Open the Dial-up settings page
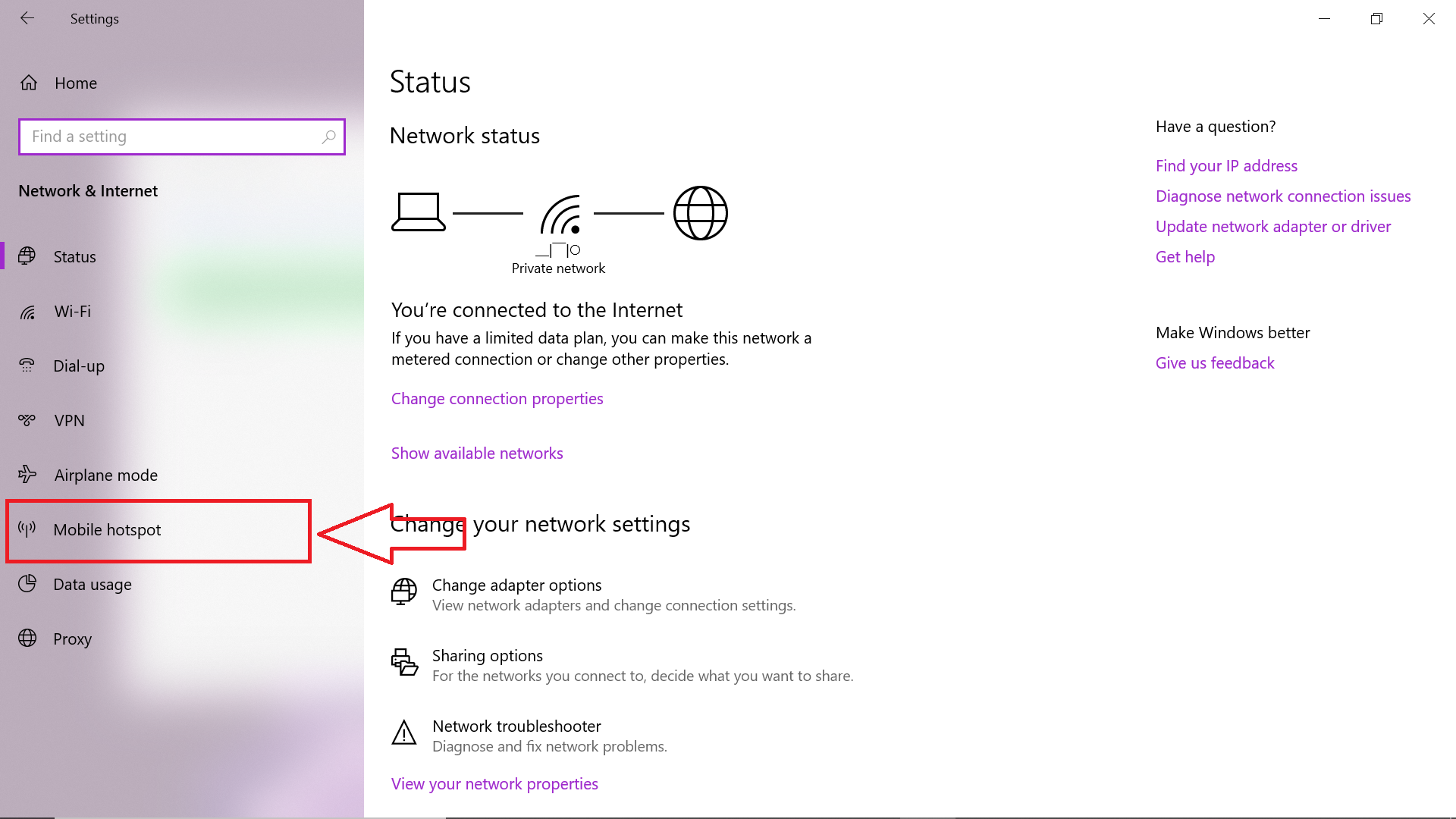1456x819 pixels. coord(79,366)
